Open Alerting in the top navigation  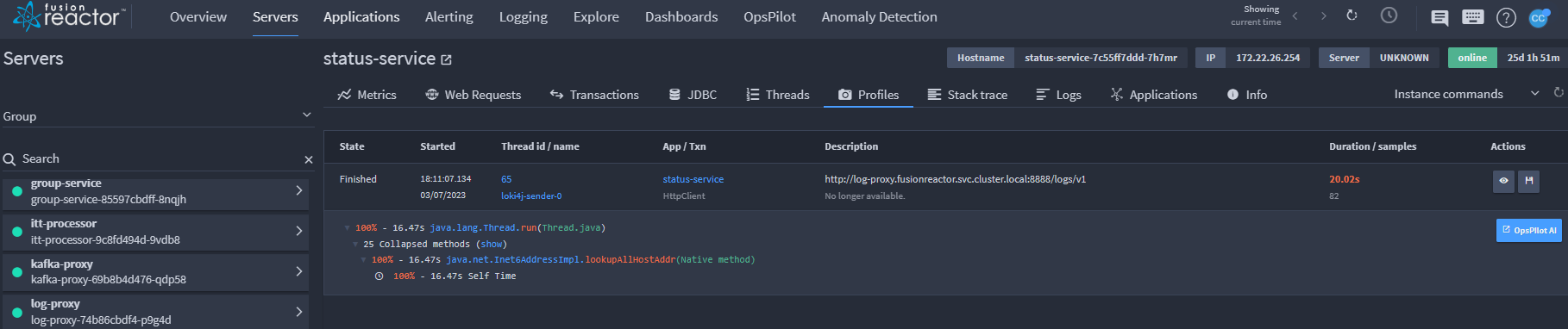(x=448, y=17)
